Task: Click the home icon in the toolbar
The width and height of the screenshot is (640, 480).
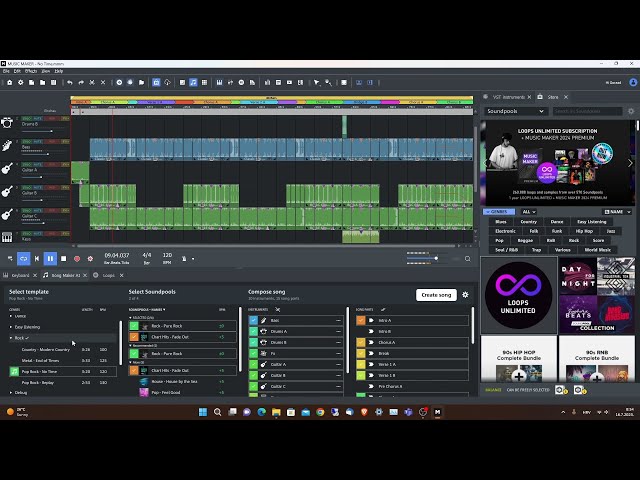Action: click(x=9, y=82)
